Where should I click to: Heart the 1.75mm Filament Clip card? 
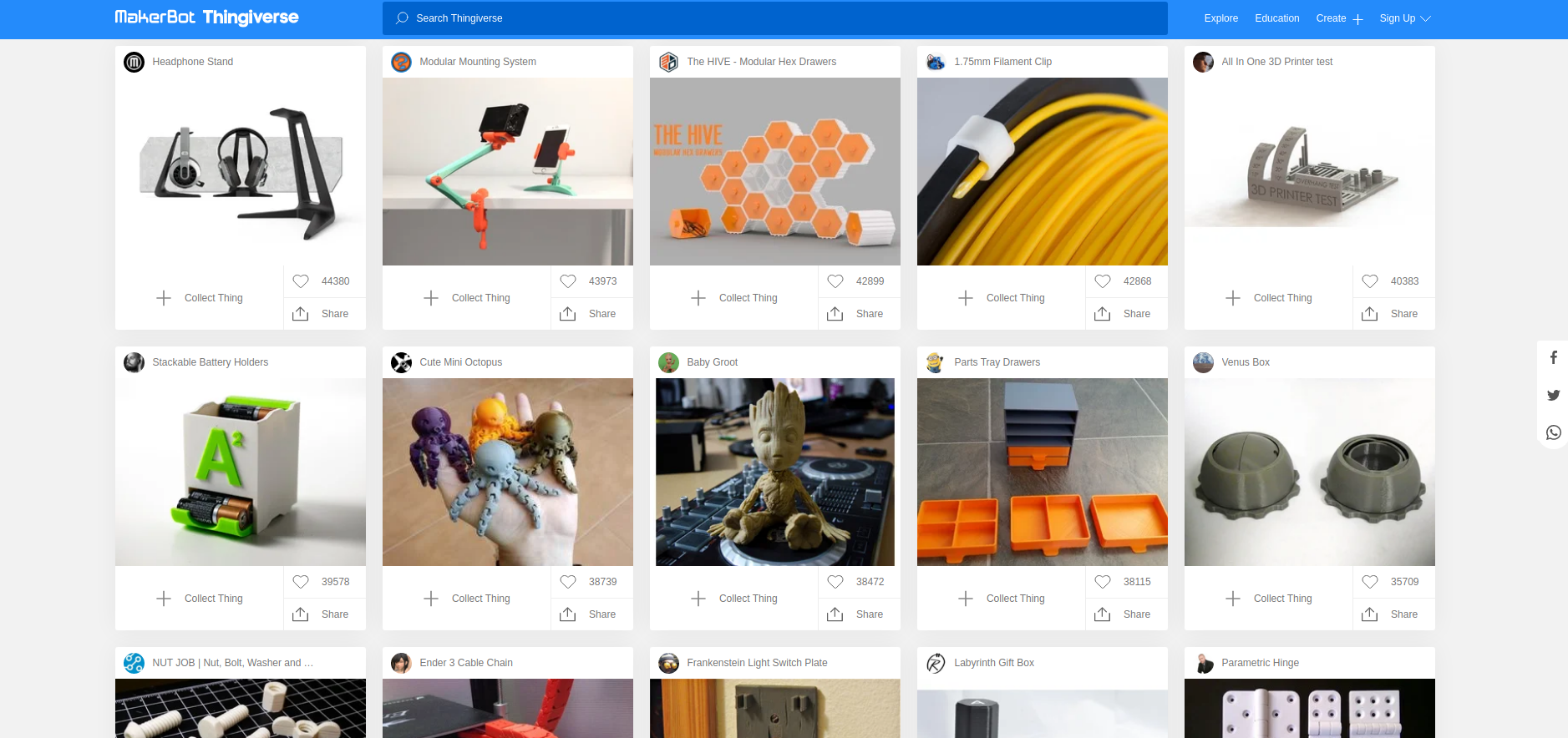(x=1103, y=281)
